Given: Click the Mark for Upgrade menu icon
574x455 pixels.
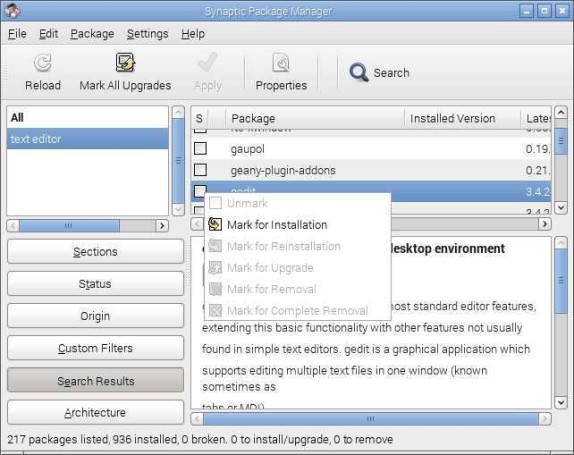Looking at the screenshot, I should pyautogui.click(x=215, y=268).
